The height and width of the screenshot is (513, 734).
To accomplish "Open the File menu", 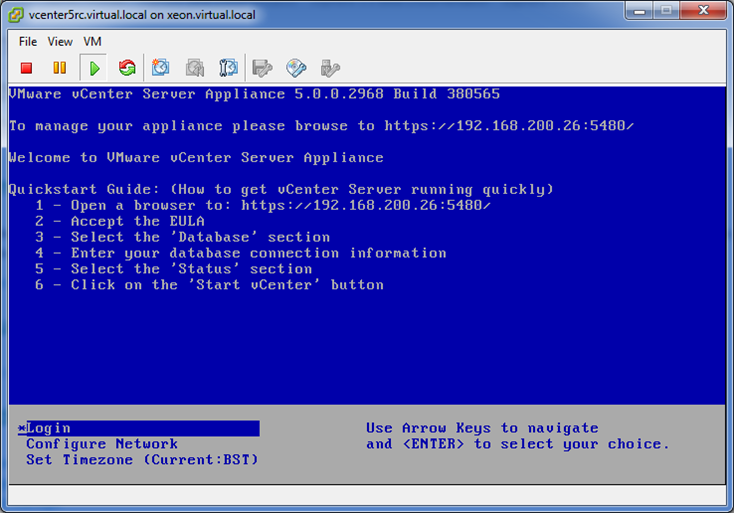I will tap(28, 42).
